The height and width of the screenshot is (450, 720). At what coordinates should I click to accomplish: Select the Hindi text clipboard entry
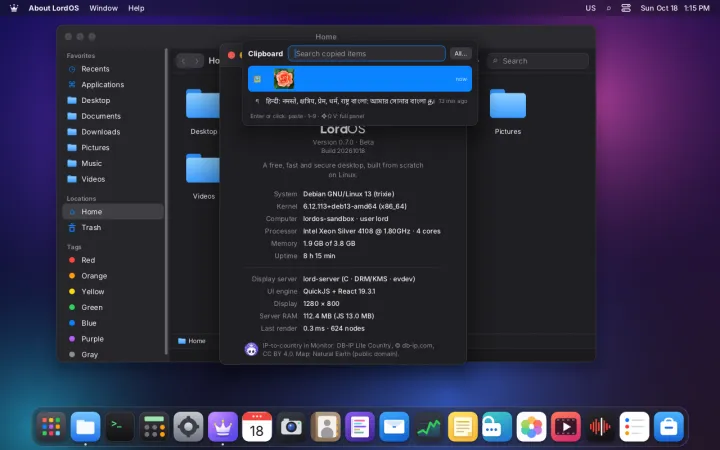pyautogui.click(x=360, y=101)
